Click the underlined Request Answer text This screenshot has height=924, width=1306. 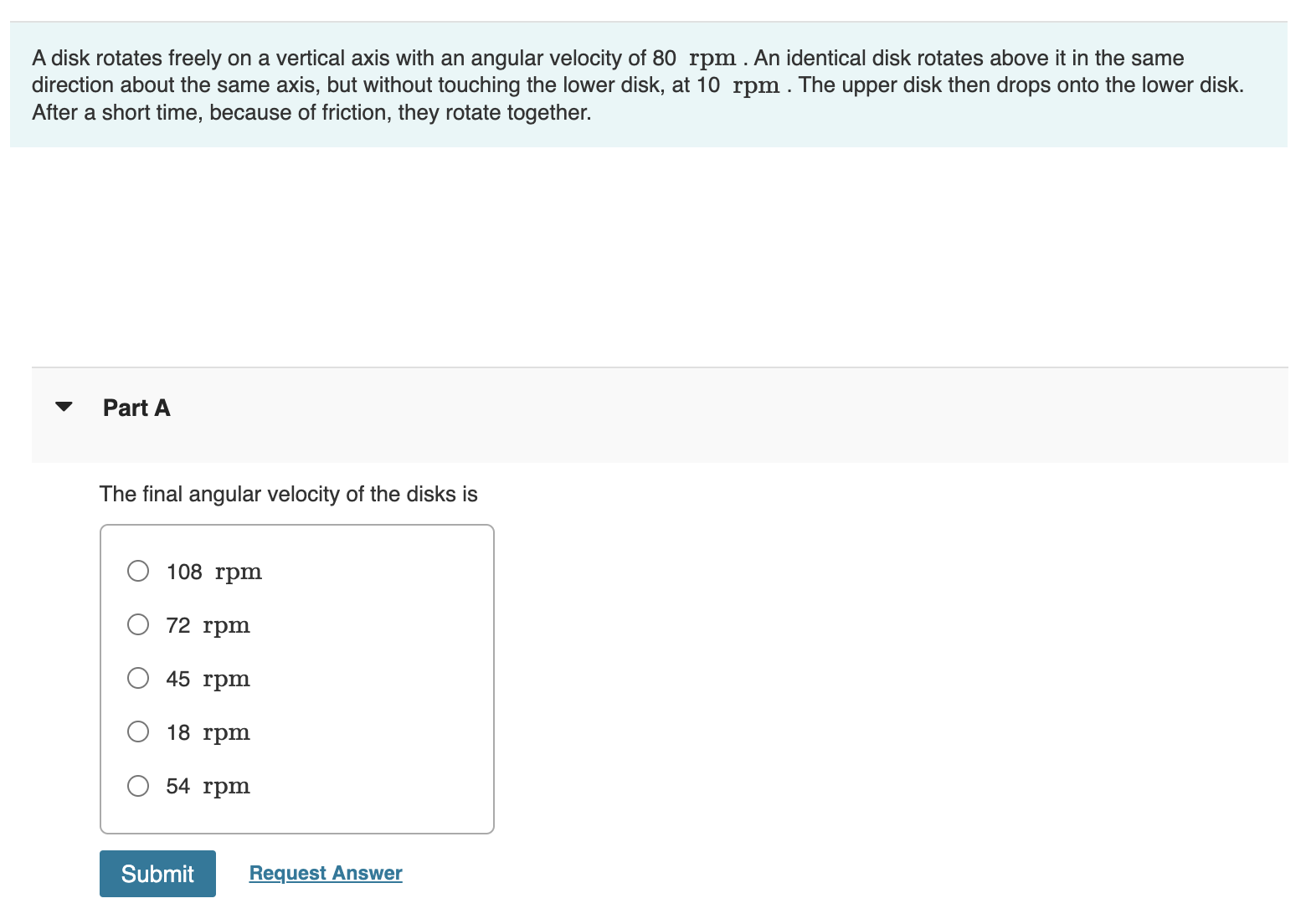325,873
